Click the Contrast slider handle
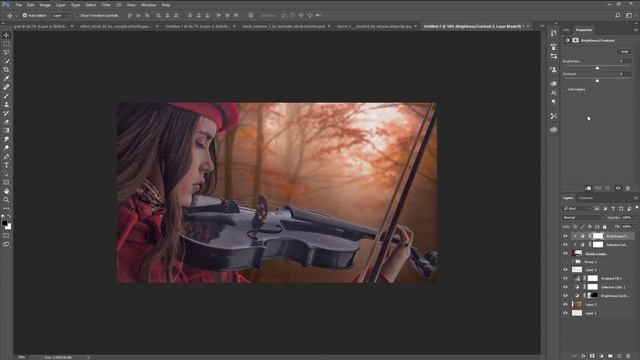Screen dimensions: 640x360 (x=597, y=80)
